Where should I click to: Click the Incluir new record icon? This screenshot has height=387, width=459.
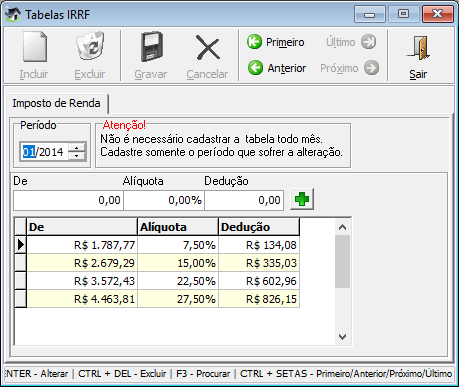point(35,47)
